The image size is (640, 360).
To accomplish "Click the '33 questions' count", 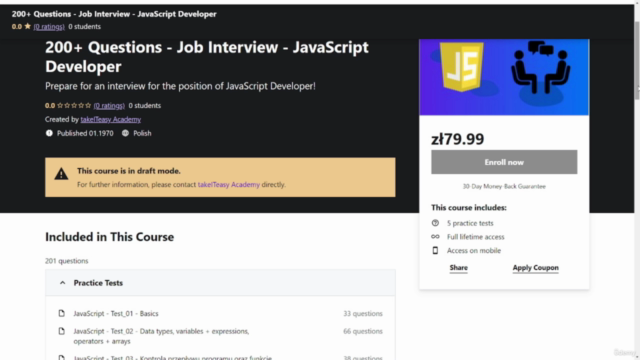I will [x=363, y=313].
